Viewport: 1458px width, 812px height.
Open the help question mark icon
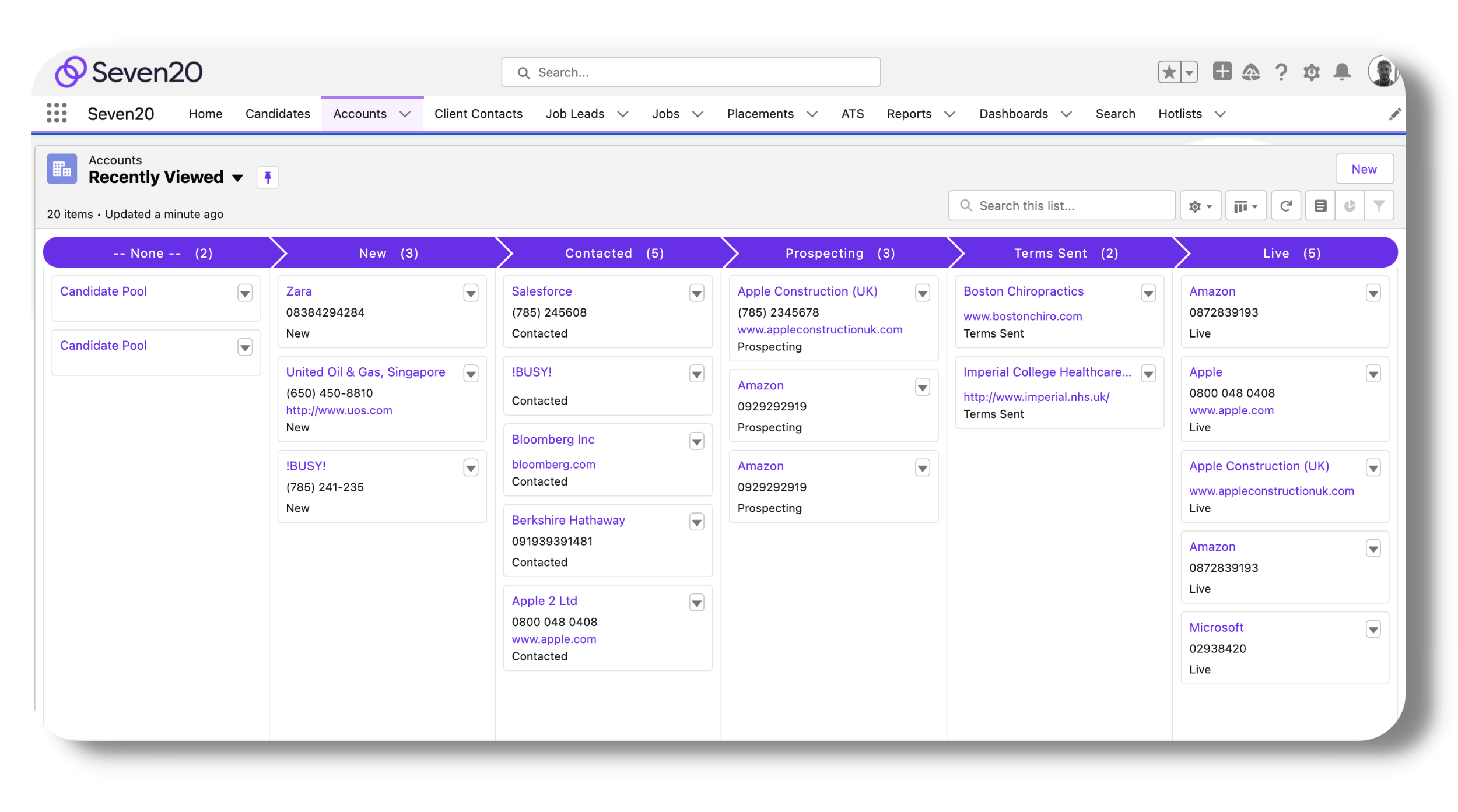[x=1281, y=72]
